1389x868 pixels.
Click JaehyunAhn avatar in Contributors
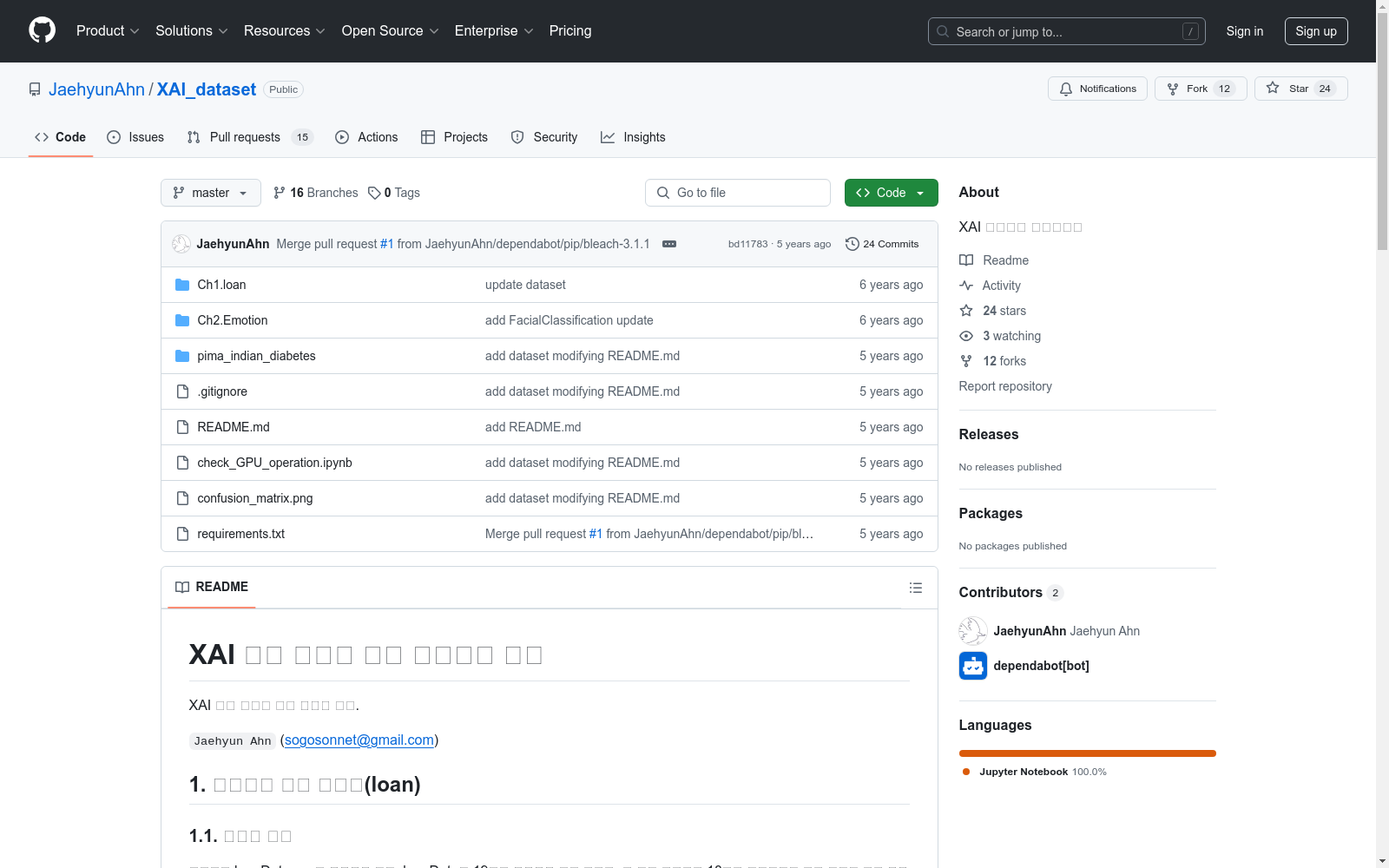(x=973, y=631)
